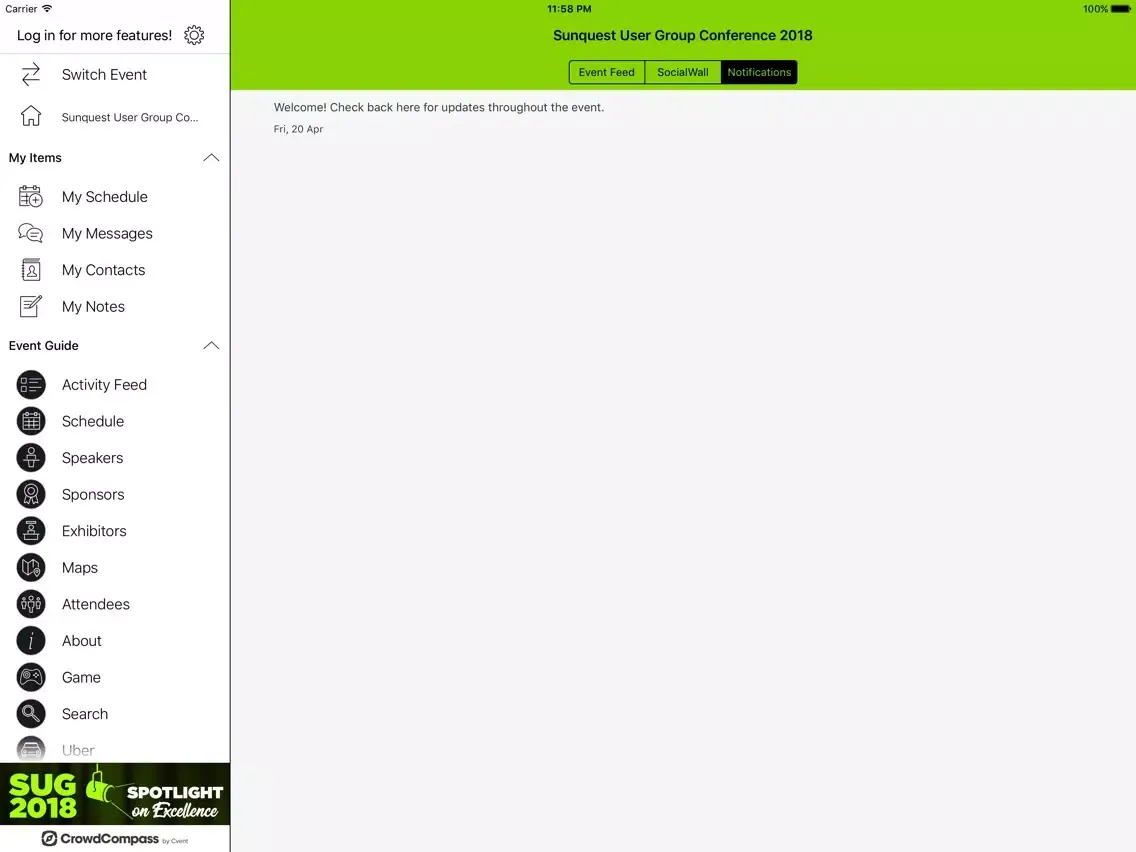The height and width of the screenshot is (852, 1136).
Task: Tap the My Notes pencil icon
Action: click(x=31, y=306)
